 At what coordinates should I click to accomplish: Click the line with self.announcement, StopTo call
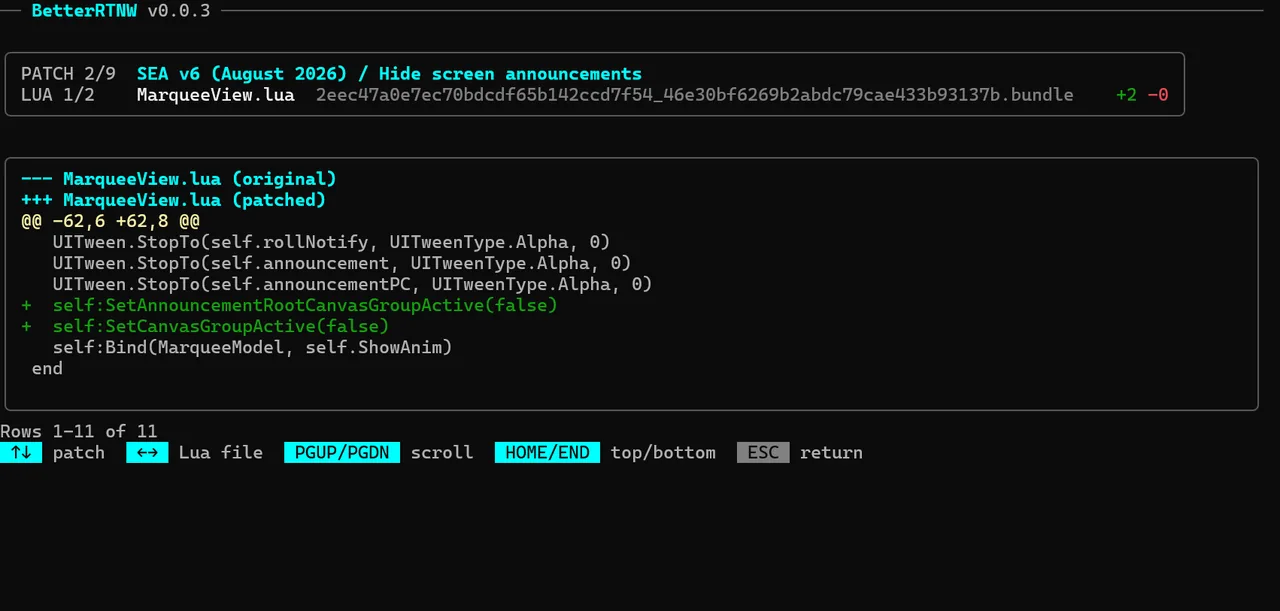point(342,263)
